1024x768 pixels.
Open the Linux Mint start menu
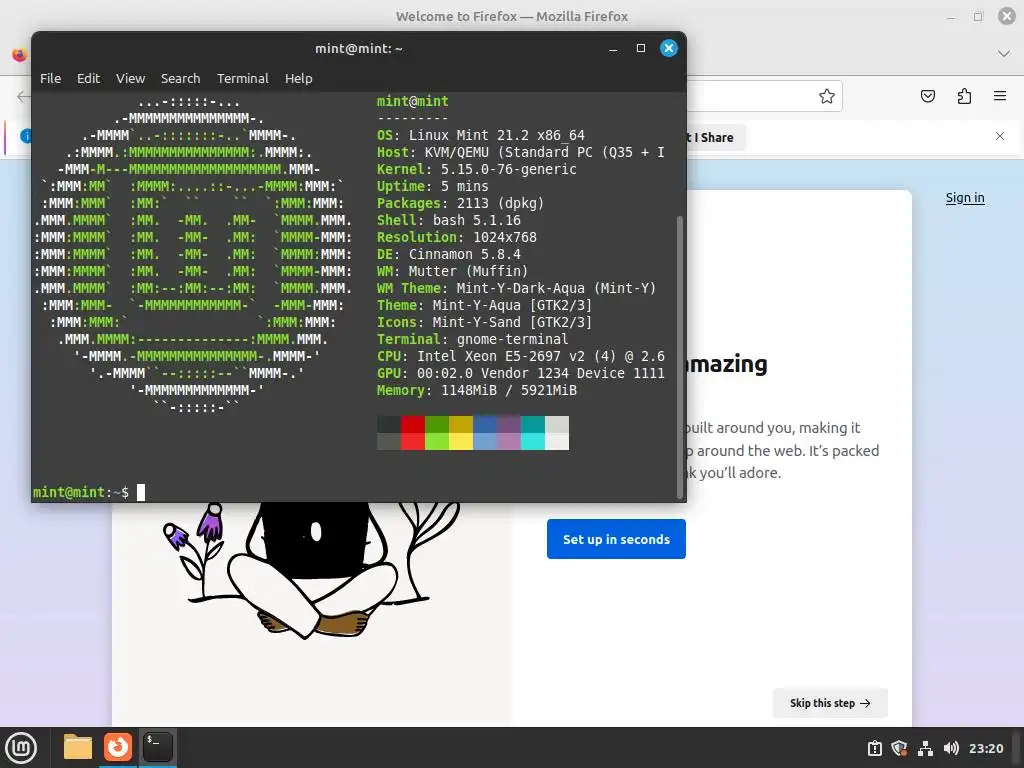pos(22,748)
